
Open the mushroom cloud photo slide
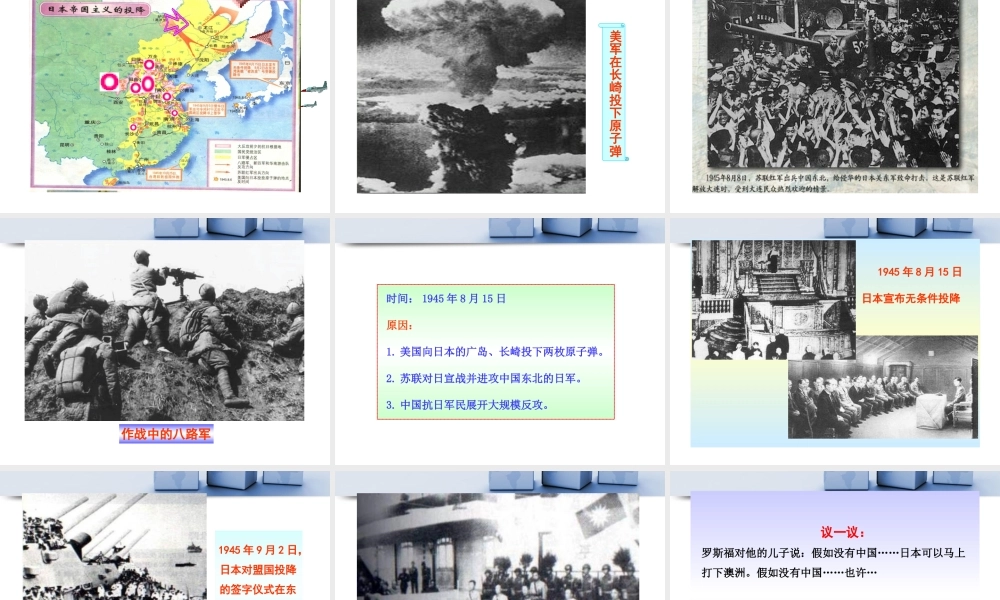[x=471, y=96]
